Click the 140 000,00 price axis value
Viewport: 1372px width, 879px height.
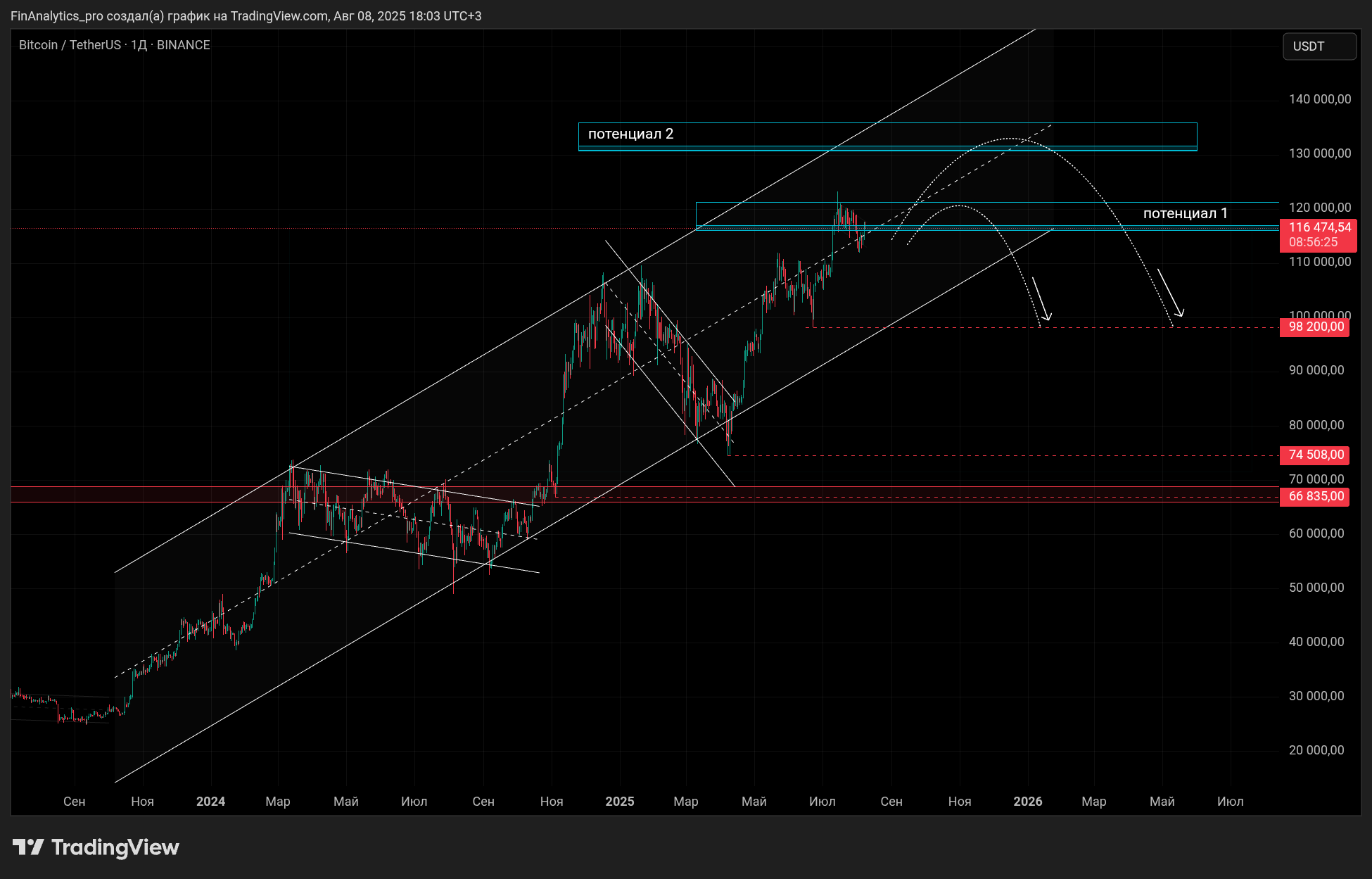pos(1319,99)
